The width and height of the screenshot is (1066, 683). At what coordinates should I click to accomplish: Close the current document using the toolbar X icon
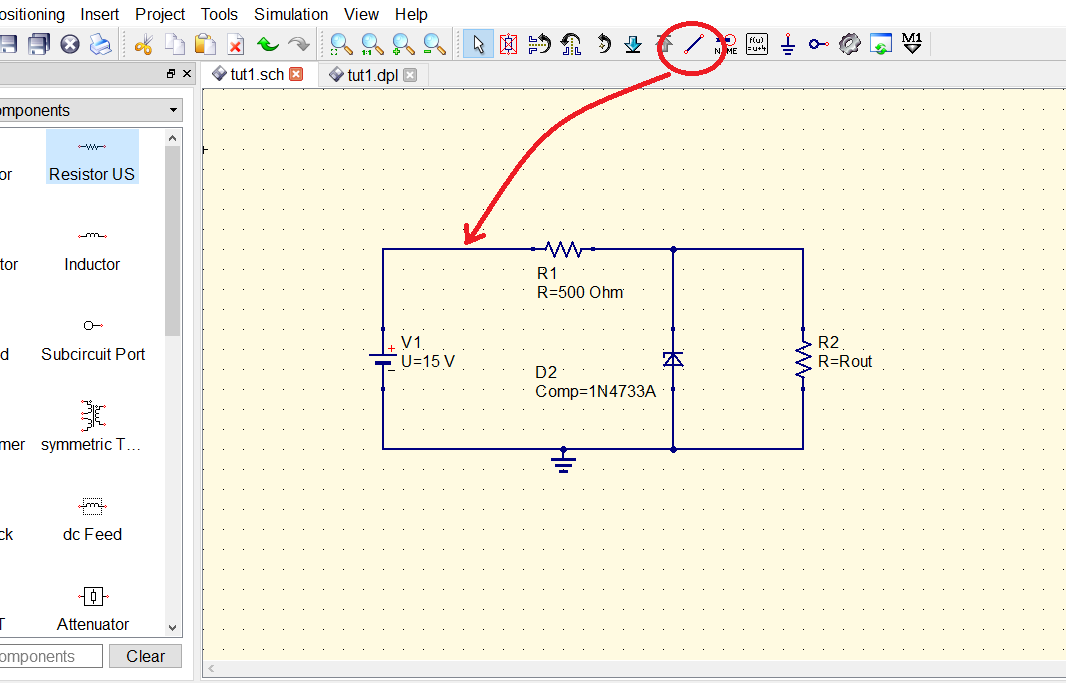pos(70,45)
